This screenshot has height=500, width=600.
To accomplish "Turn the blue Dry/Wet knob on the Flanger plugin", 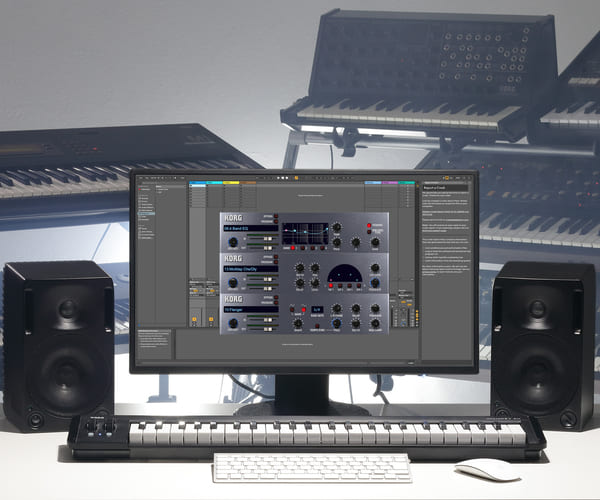I will coord(233,322).
